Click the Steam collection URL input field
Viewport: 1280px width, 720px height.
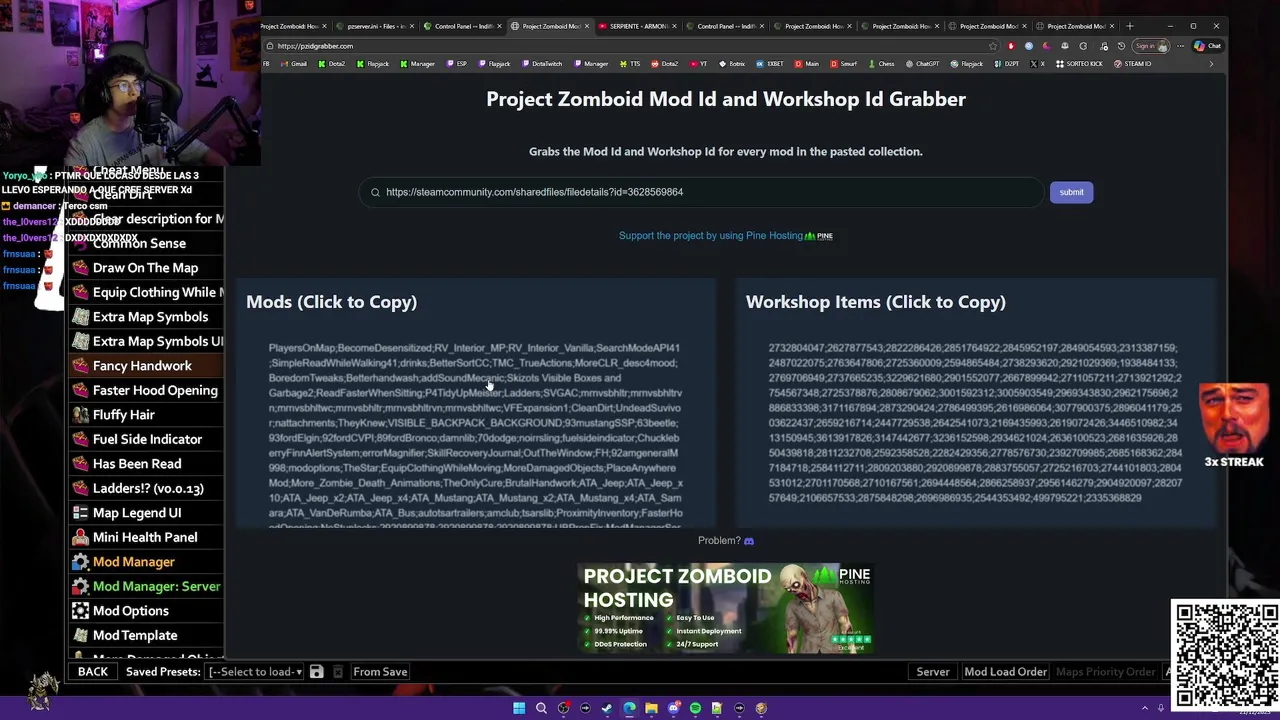pyautogui.click(x=700, y=192)
